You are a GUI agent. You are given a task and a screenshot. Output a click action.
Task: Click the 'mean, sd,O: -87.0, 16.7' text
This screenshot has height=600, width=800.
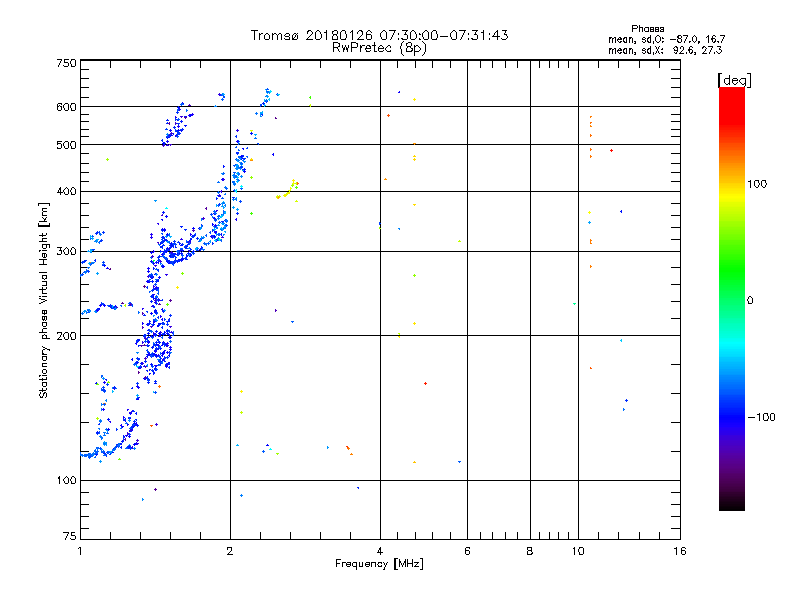pos(666,39)
